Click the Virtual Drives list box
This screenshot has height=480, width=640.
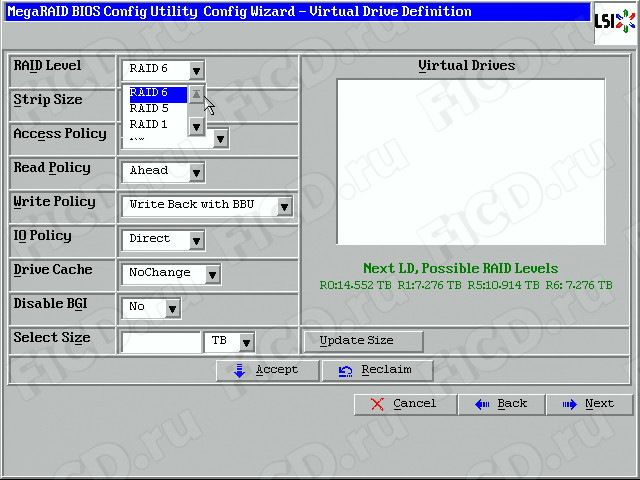471,162
